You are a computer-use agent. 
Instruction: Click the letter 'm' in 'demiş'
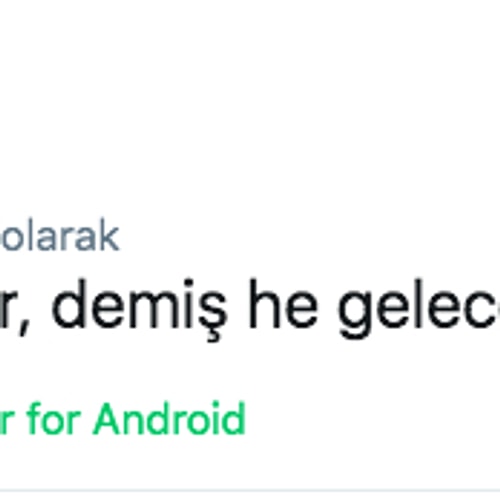[x=149, y=313]
